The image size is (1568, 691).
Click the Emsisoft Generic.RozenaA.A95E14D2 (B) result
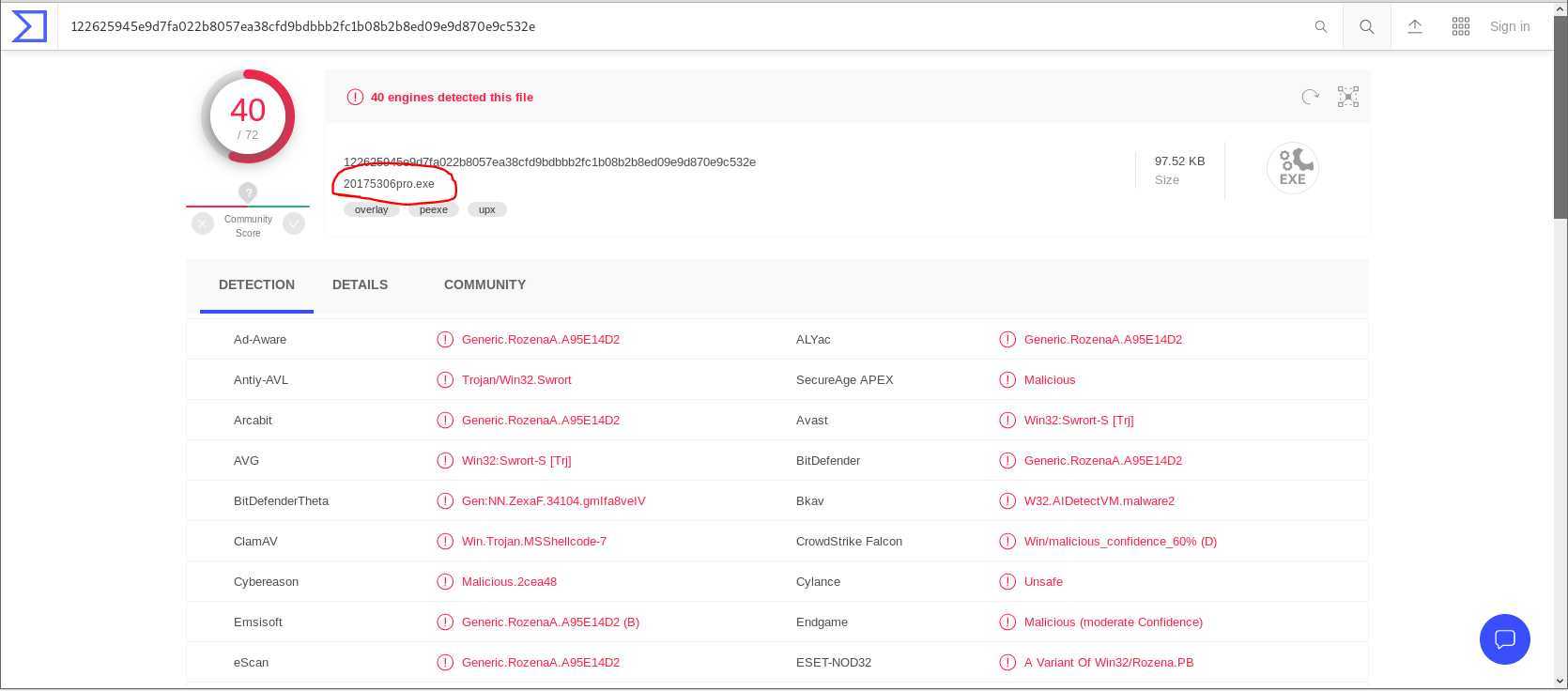click(x=550, y=622)
